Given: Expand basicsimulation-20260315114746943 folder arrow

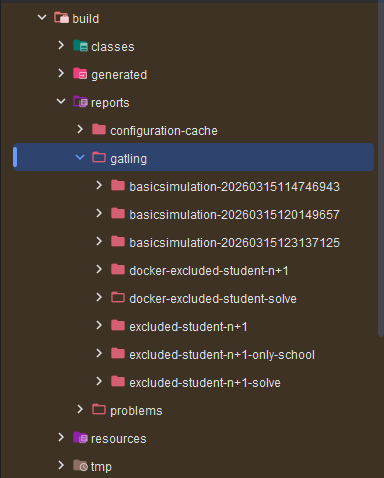Looking at the screenshot, I should 99,185.
